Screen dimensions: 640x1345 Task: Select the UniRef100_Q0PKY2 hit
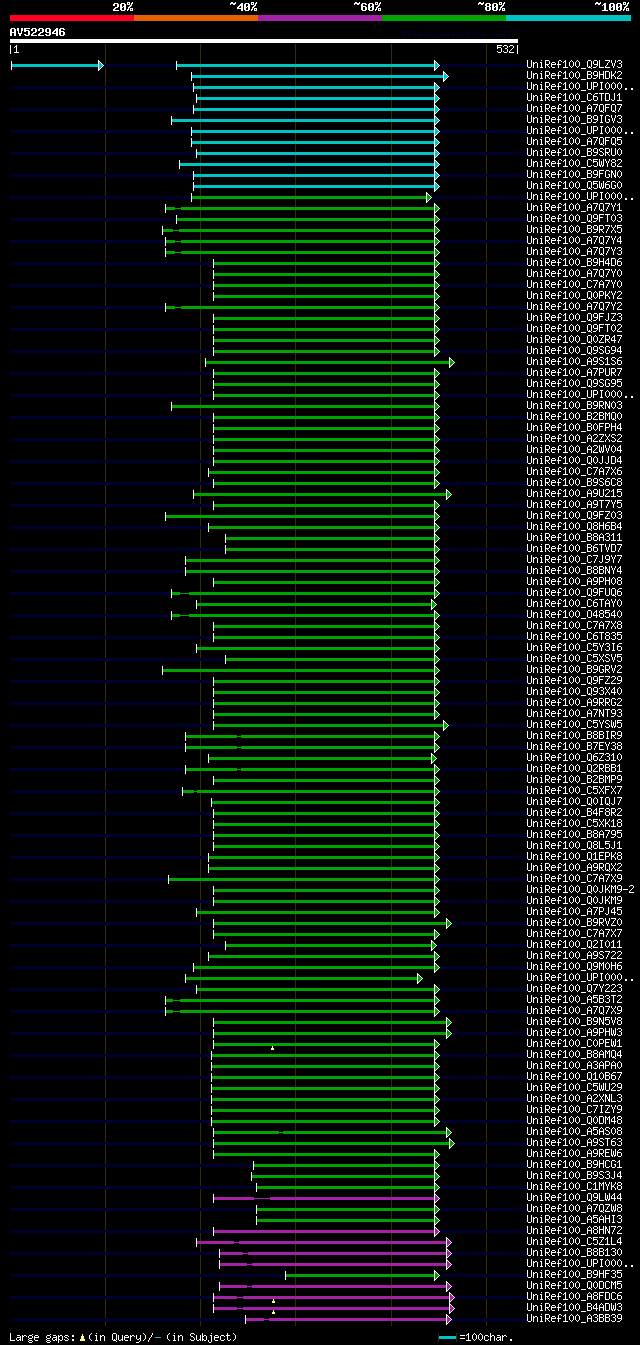[x=574, y=296]
